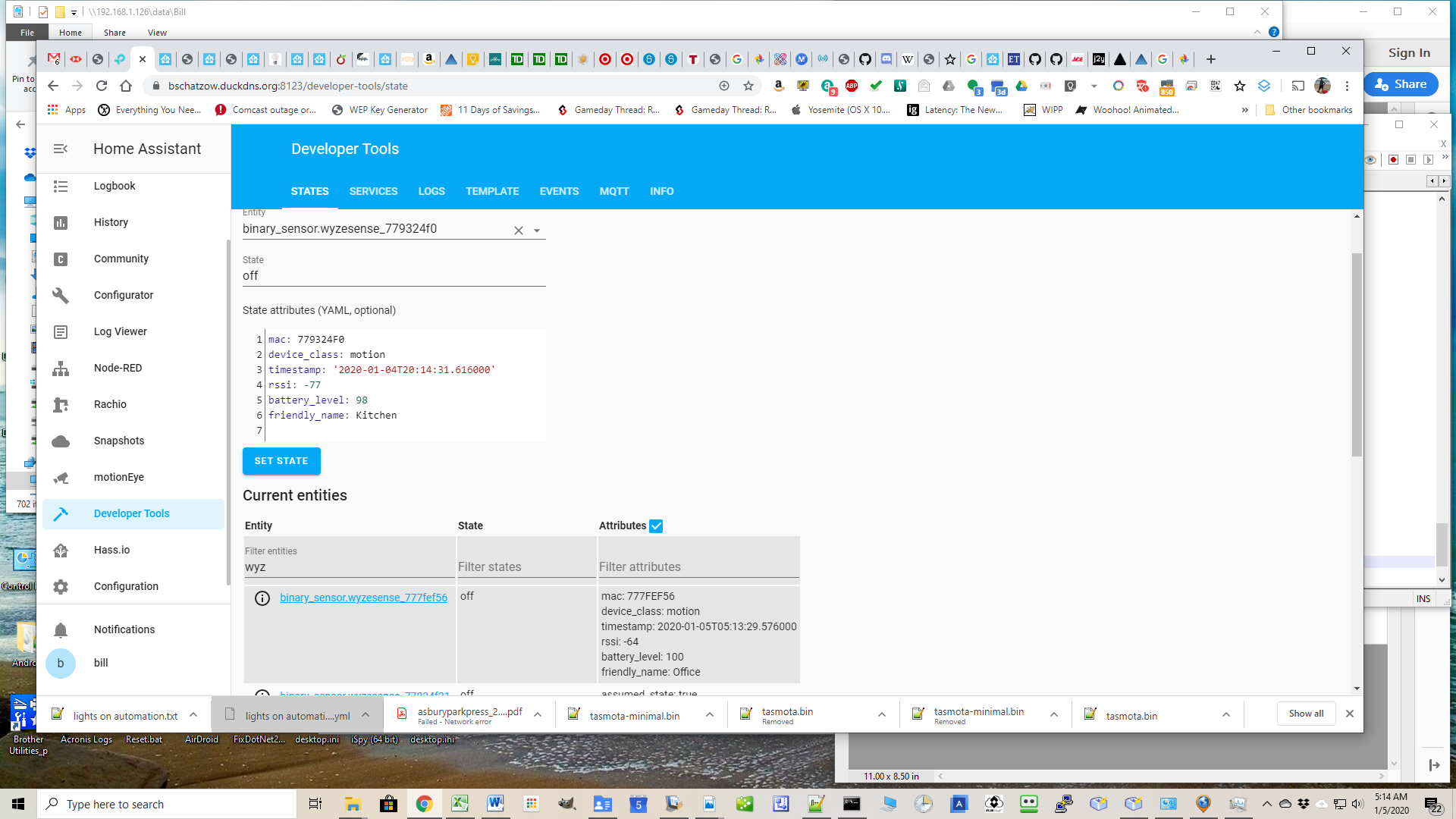Clear the selected entity field

click(x=519, y=231)
